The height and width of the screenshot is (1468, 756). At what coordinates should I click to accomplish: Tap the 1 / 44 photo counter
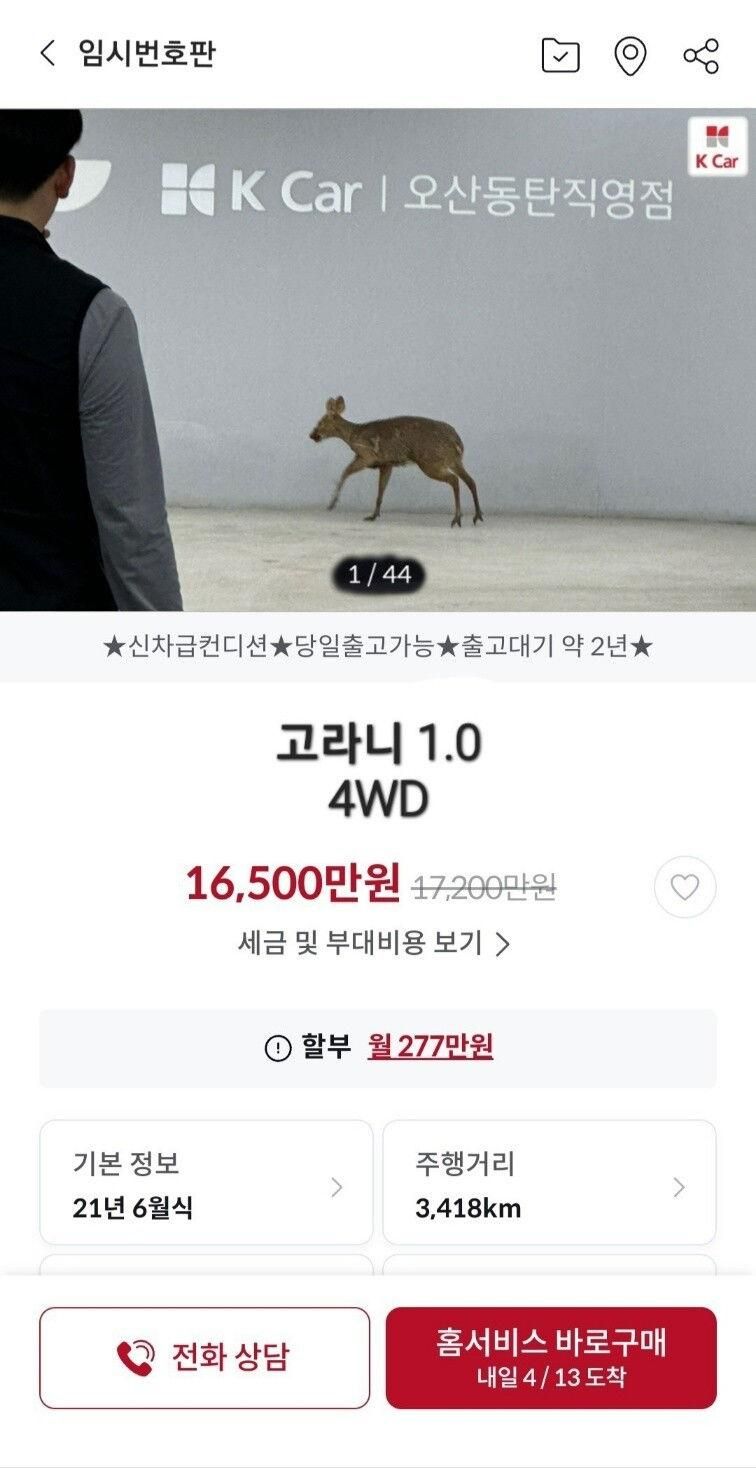pos(379,575)
